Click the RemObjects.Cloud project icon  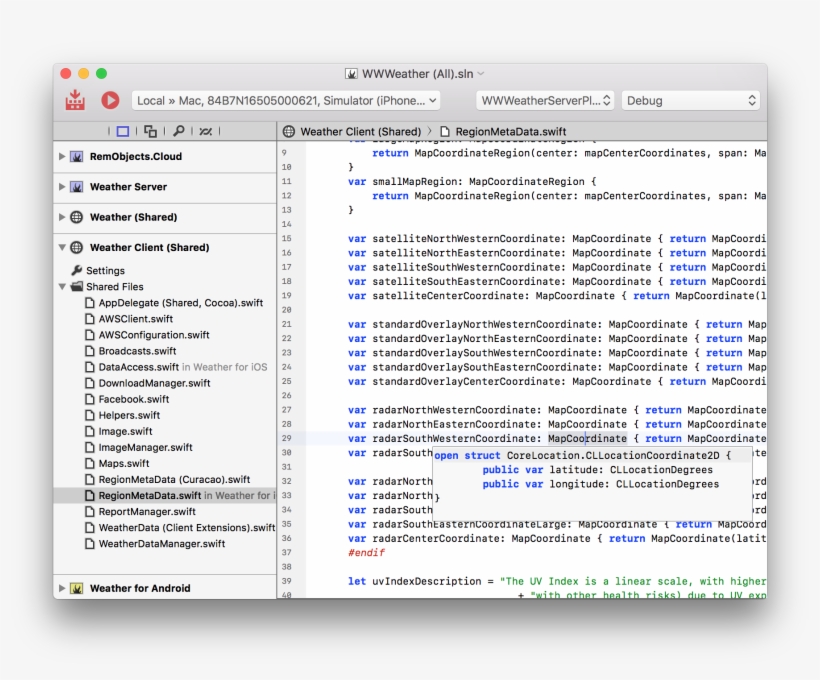click(x=76, y=156)
